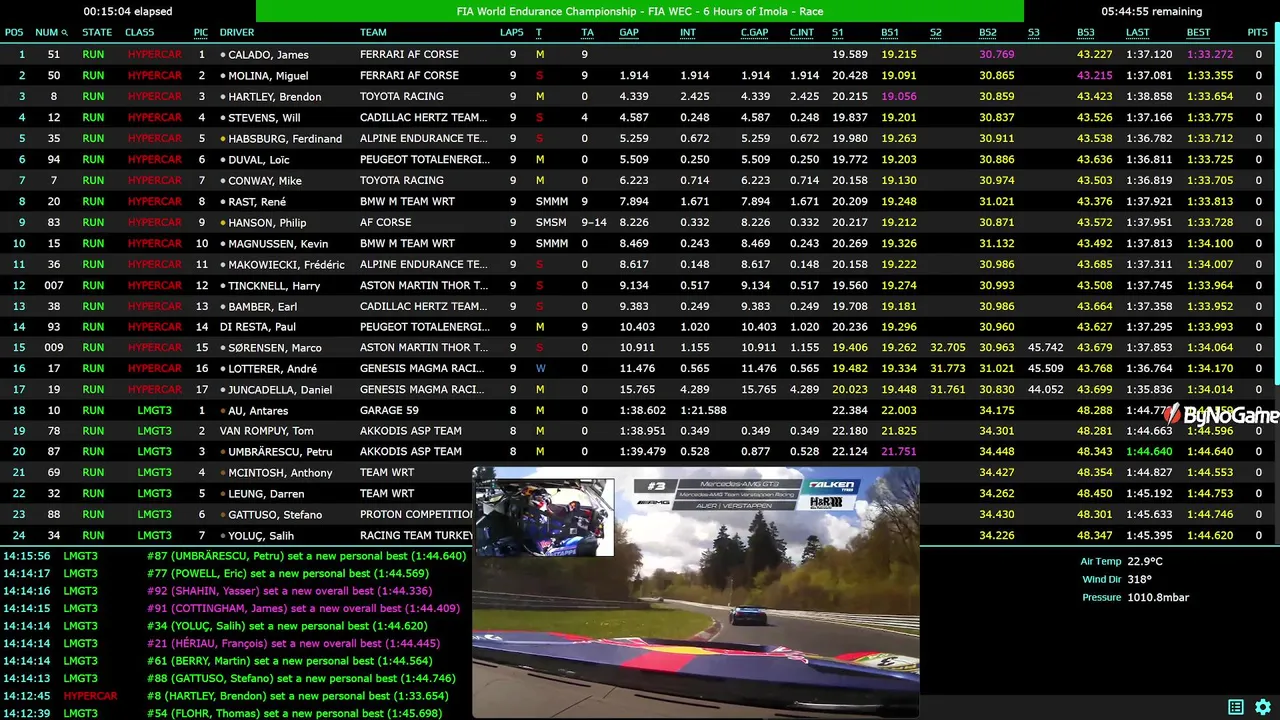Select driver VAN ROMPUY, Tom
1280x720 pixels.
tap(267, 431)
